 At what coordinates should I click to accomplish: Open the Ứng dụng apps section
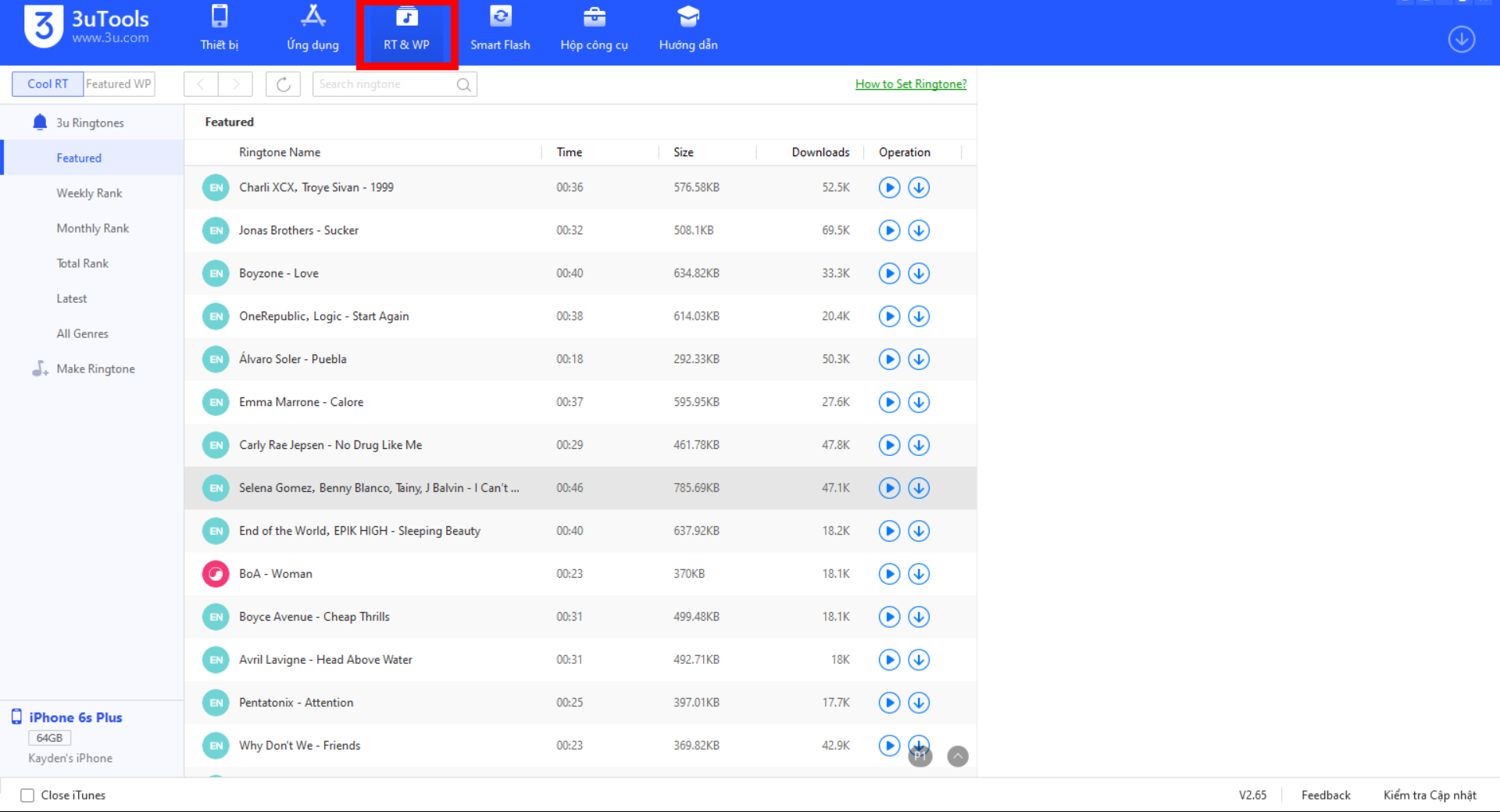(x=312, y=30)
